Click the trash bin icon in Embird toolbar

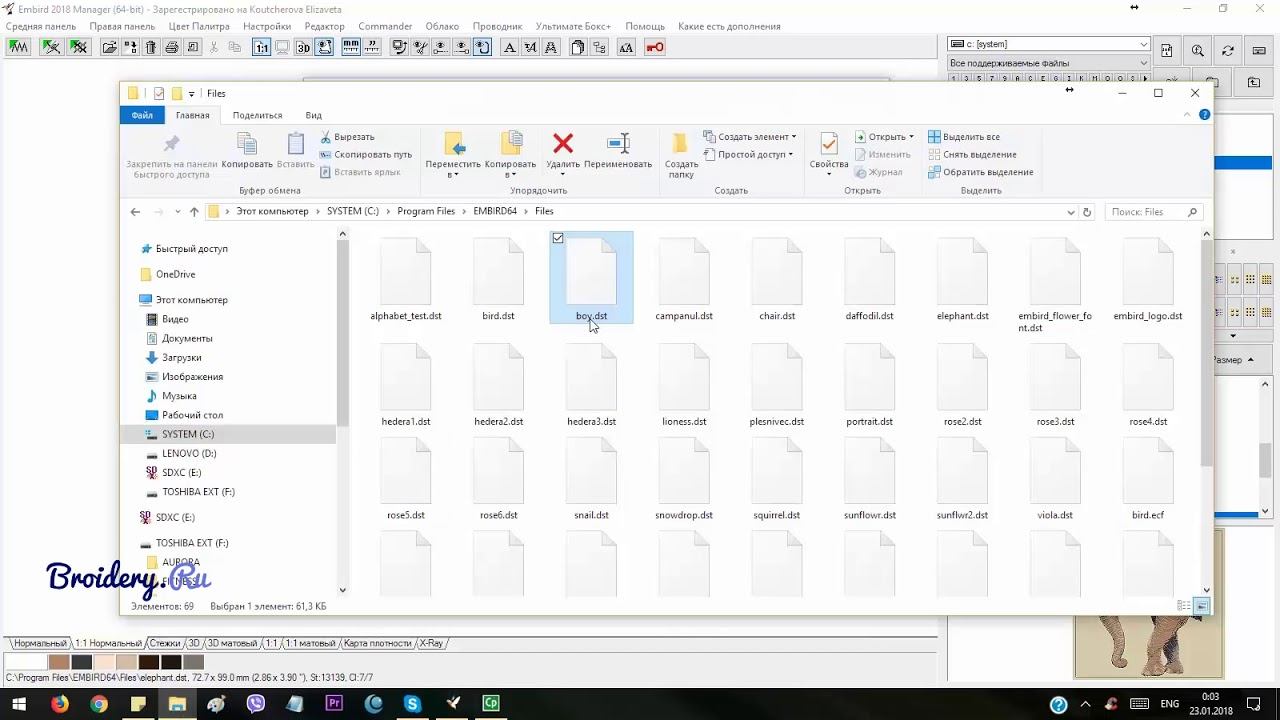[151, 47]
